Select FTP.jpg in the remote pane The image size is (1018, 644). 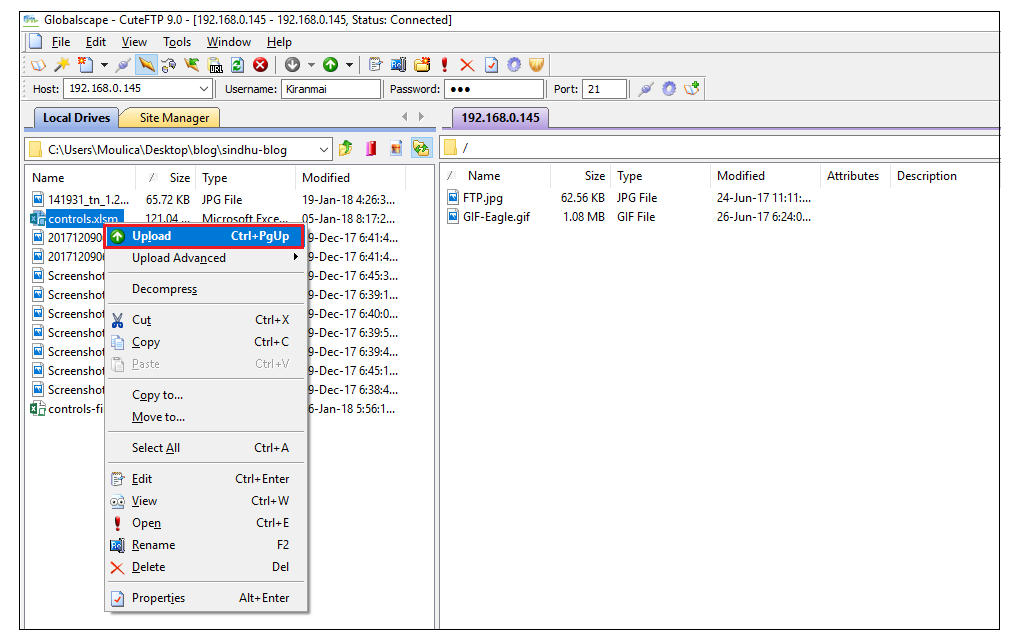click(482, 198)
